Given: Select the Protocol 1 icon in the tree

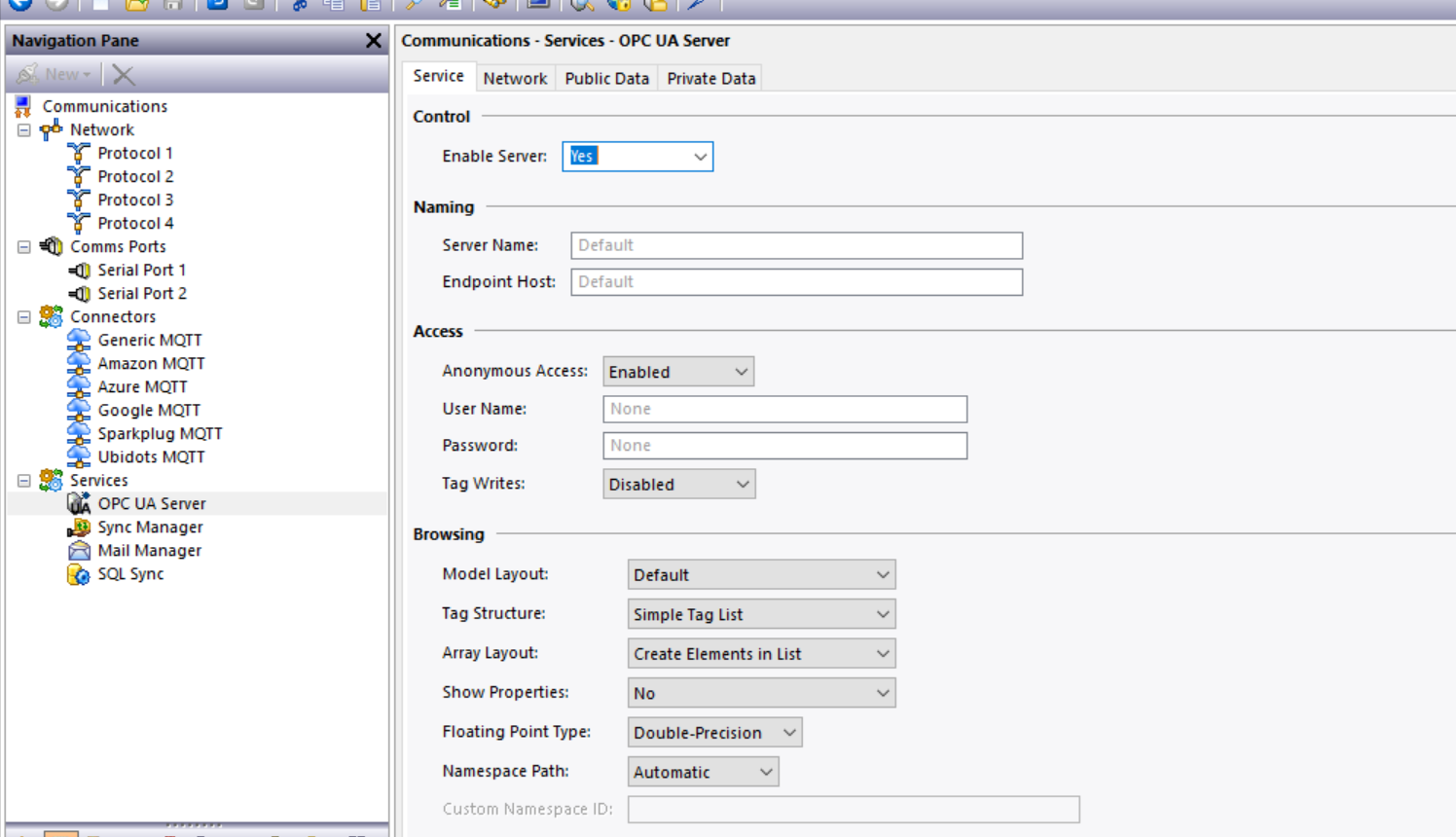Looking at the screenshot, I should (79, 153).
